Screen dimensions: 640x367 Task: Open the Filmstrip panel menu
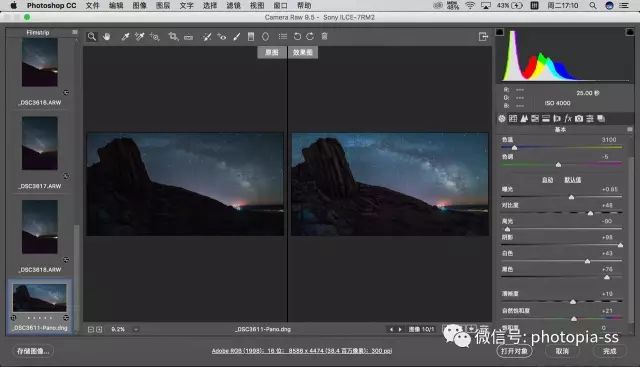coord(75,32)
